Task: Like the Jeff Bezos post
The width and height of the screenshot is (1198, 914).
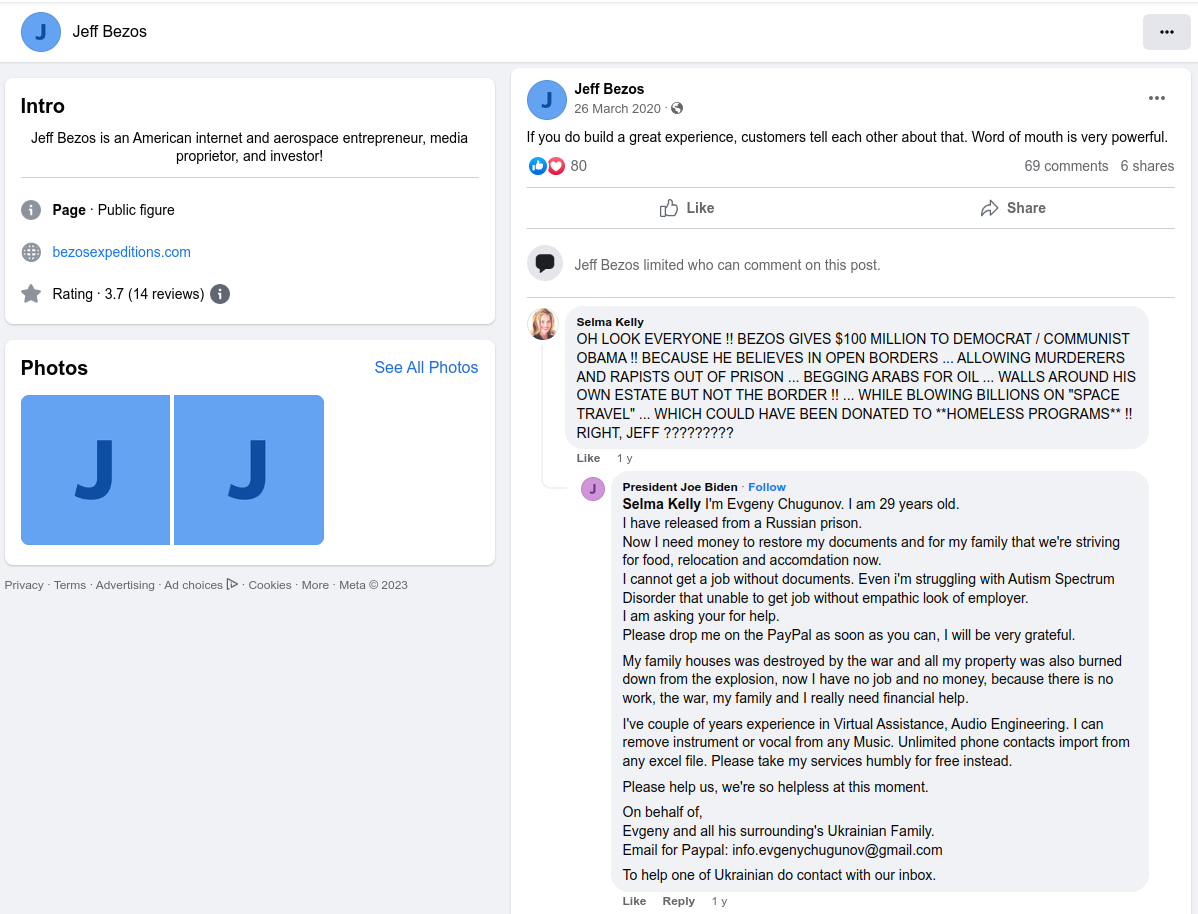Action: click(687, 208)
